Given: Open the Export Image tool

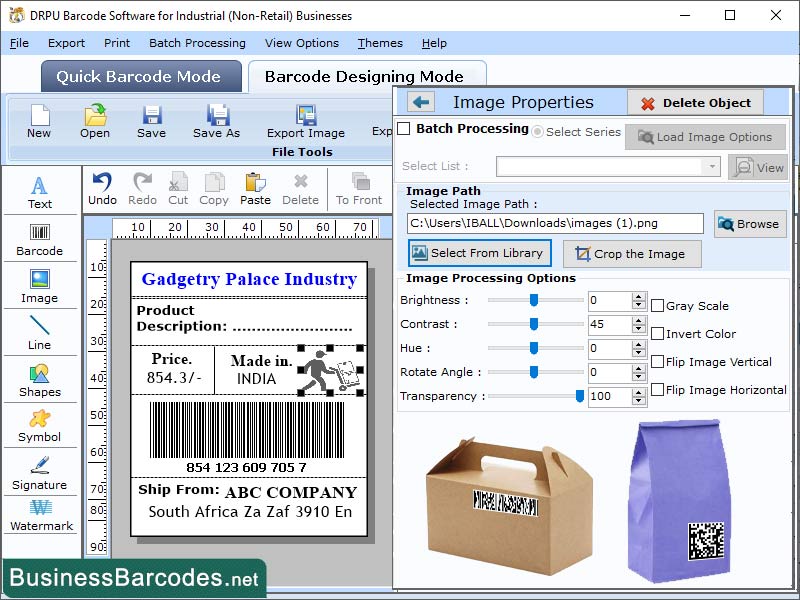Looking at the screenshot, I should coord(305,122).
